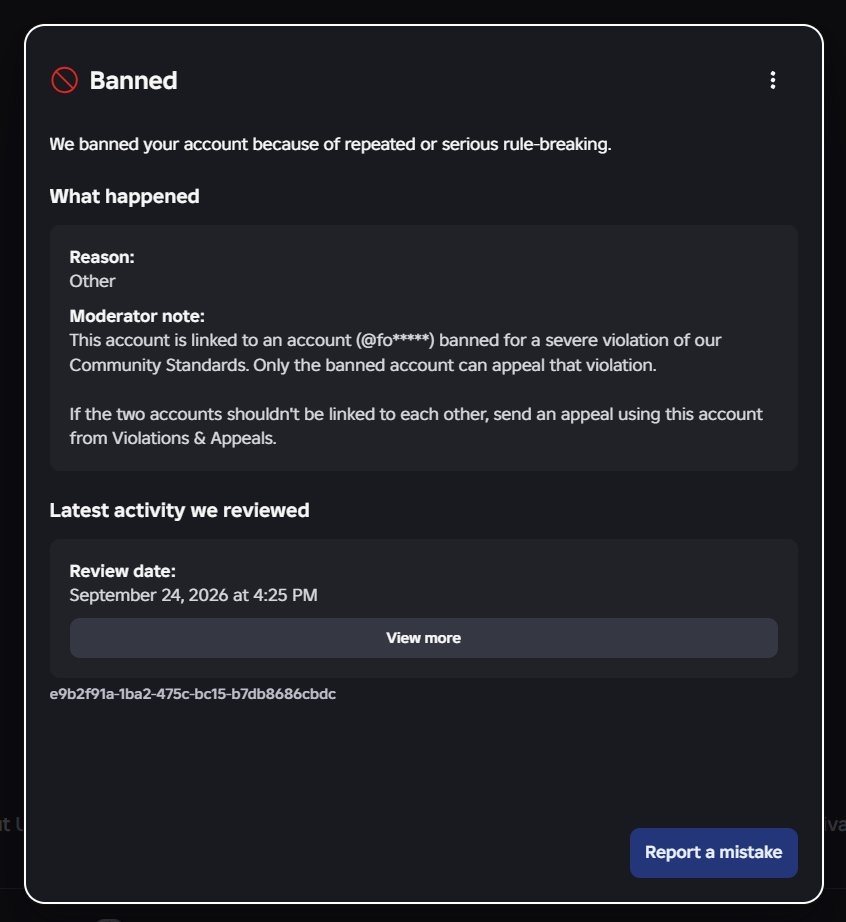Click the 'Reason:' label

(102, 257)
